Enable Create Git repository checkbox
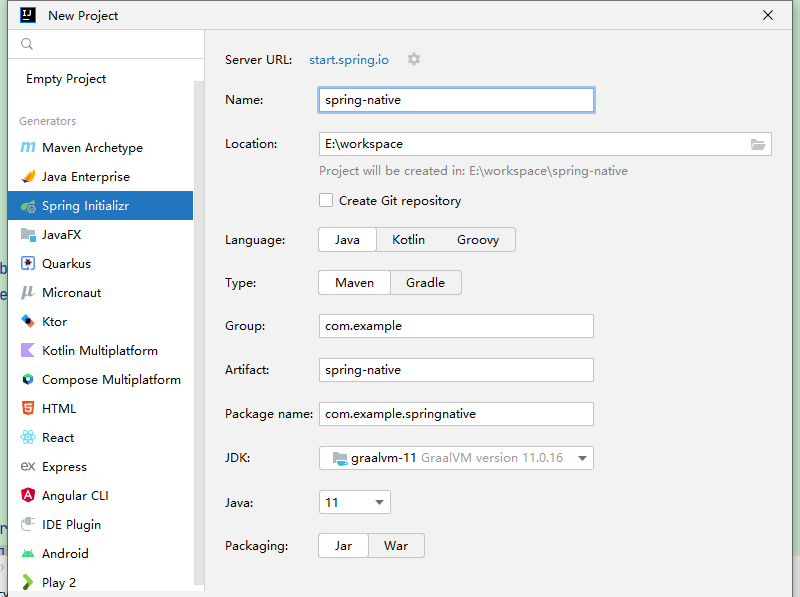Screen dimensions: 800x597 326,201
